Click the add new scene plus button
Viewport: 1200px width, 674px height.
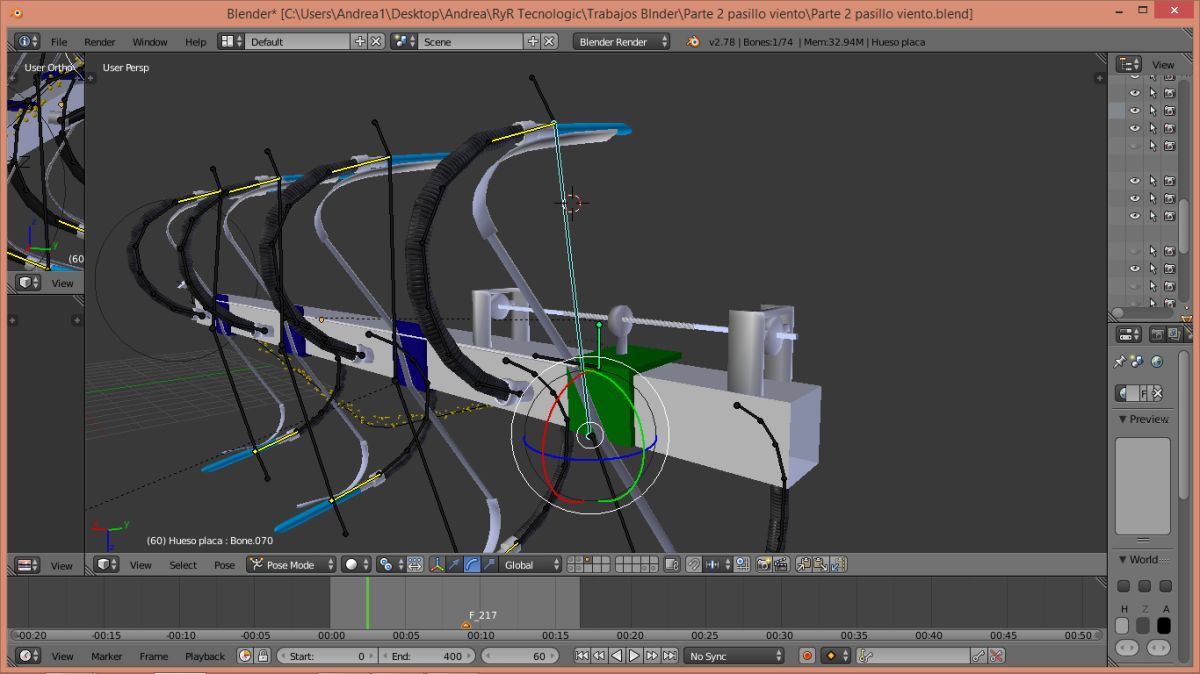pyautogui.click(x=532, y=42)
